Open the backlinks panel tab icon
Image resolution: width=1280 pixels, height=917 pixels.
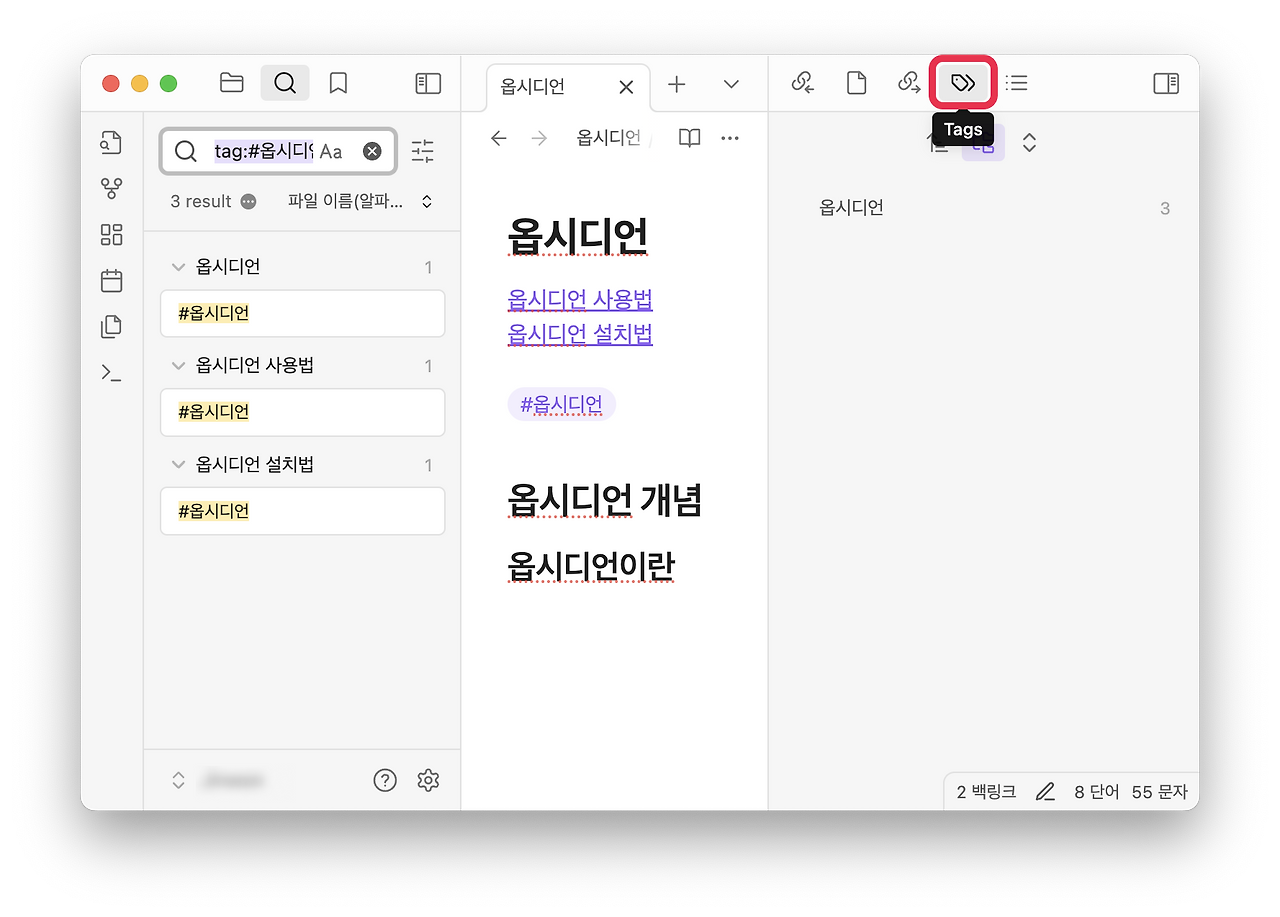(x=803, y=83)
